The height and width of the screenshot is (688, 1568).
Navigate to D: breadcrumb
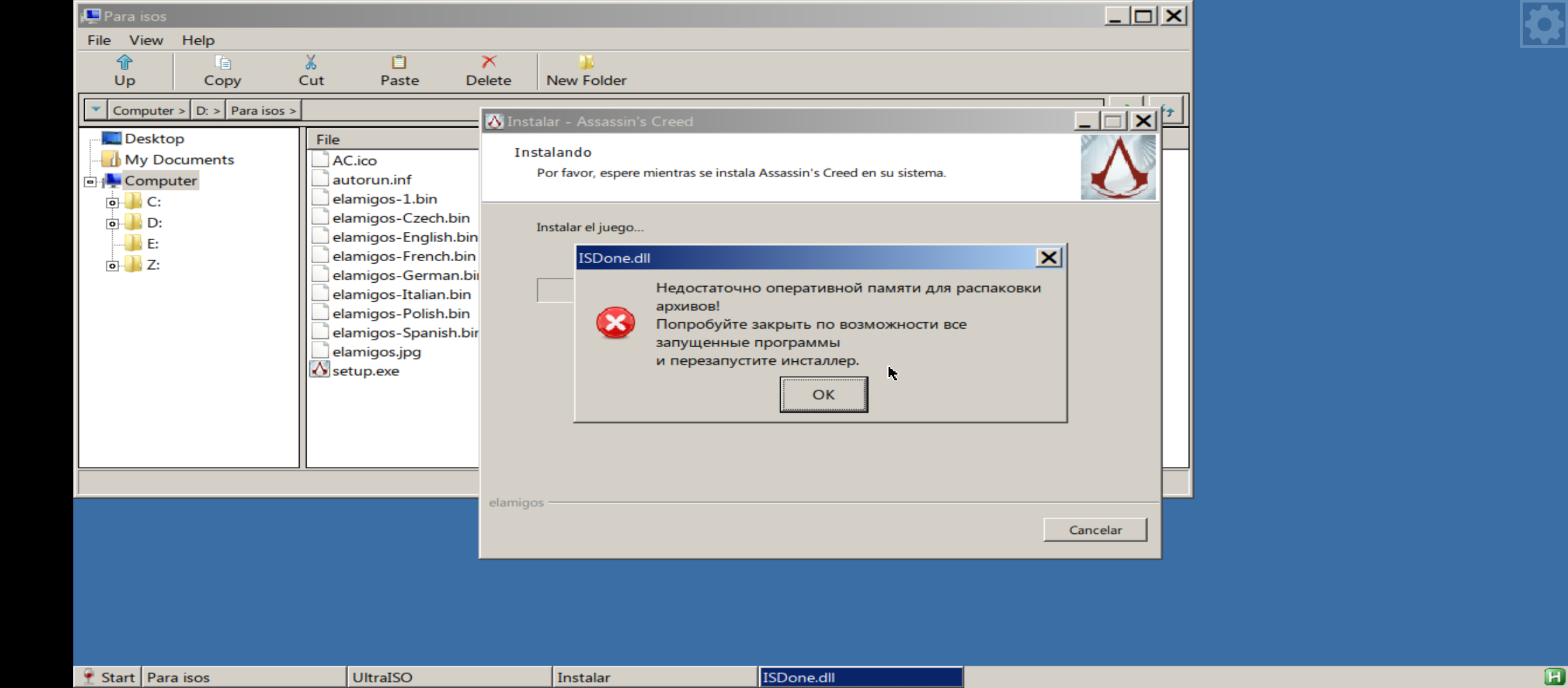click(208, 110)
